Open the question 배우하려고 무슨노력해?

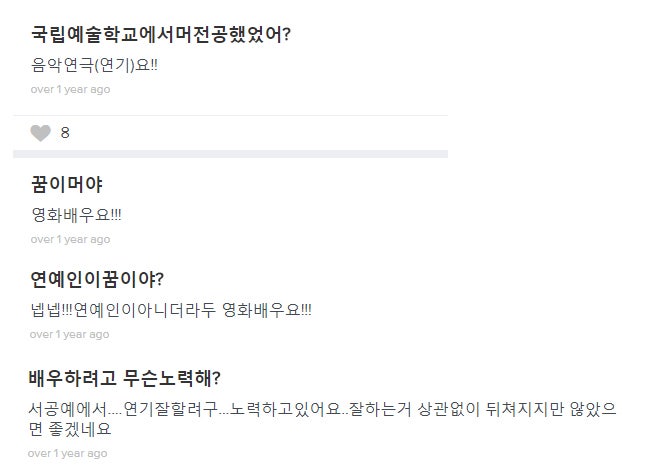(x=126, y=378)
